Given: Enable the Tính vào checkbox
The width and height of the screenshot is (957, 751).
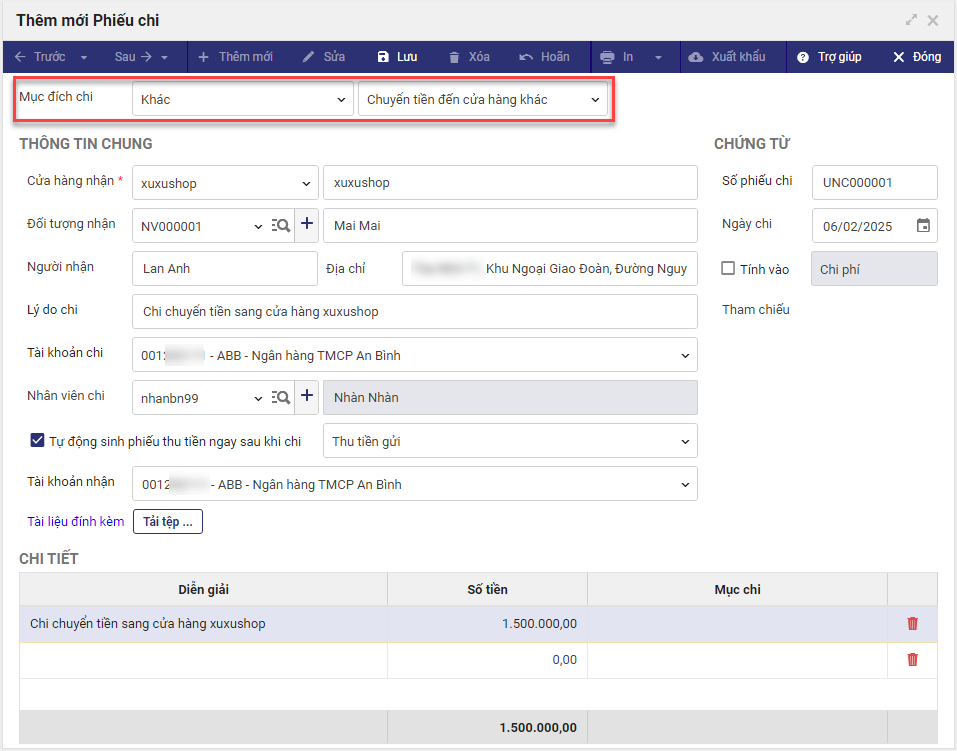Looking at the screenshot, I should pyautogui.click(x=729, y=269).
